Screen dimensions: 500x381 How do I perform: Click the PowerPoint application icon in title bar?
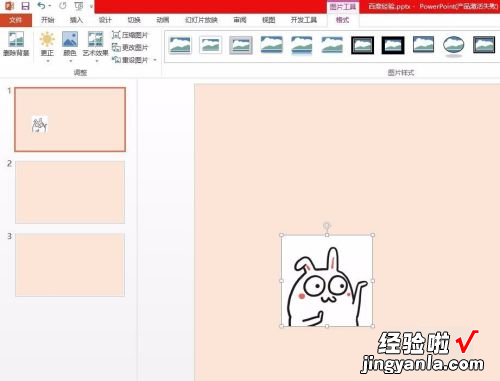pyautogui.click(x=9, y=6)
